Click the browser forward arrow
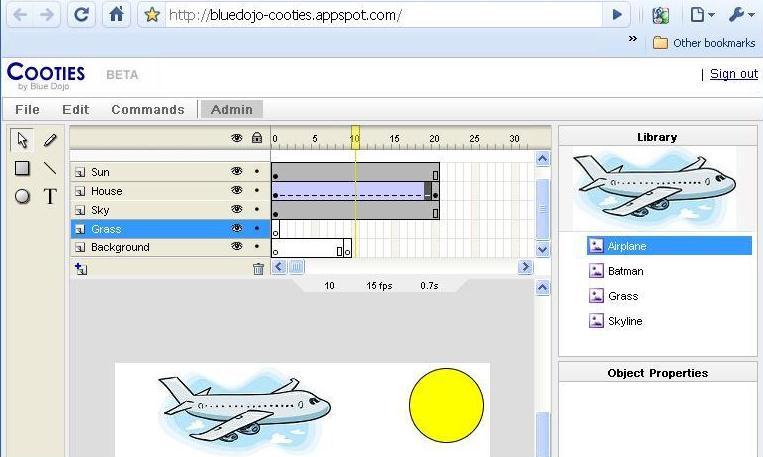Viewport: 763px width, 457px height. pyautogui.click(x=47, y=15)
